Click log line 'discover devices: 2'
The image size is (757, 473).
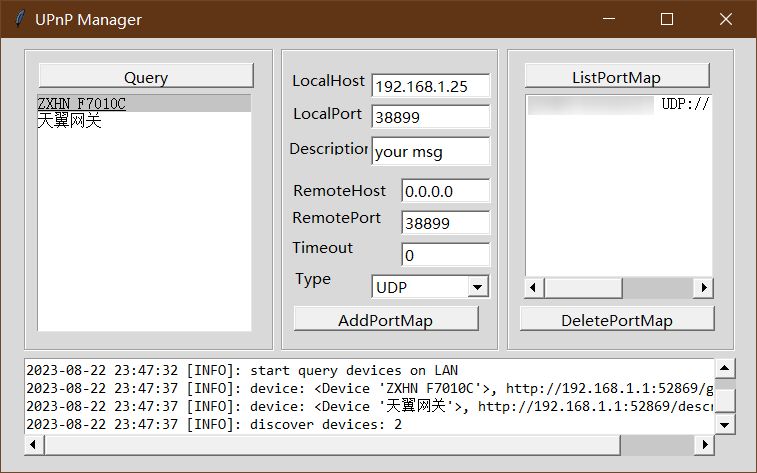[x=326, y=425]
